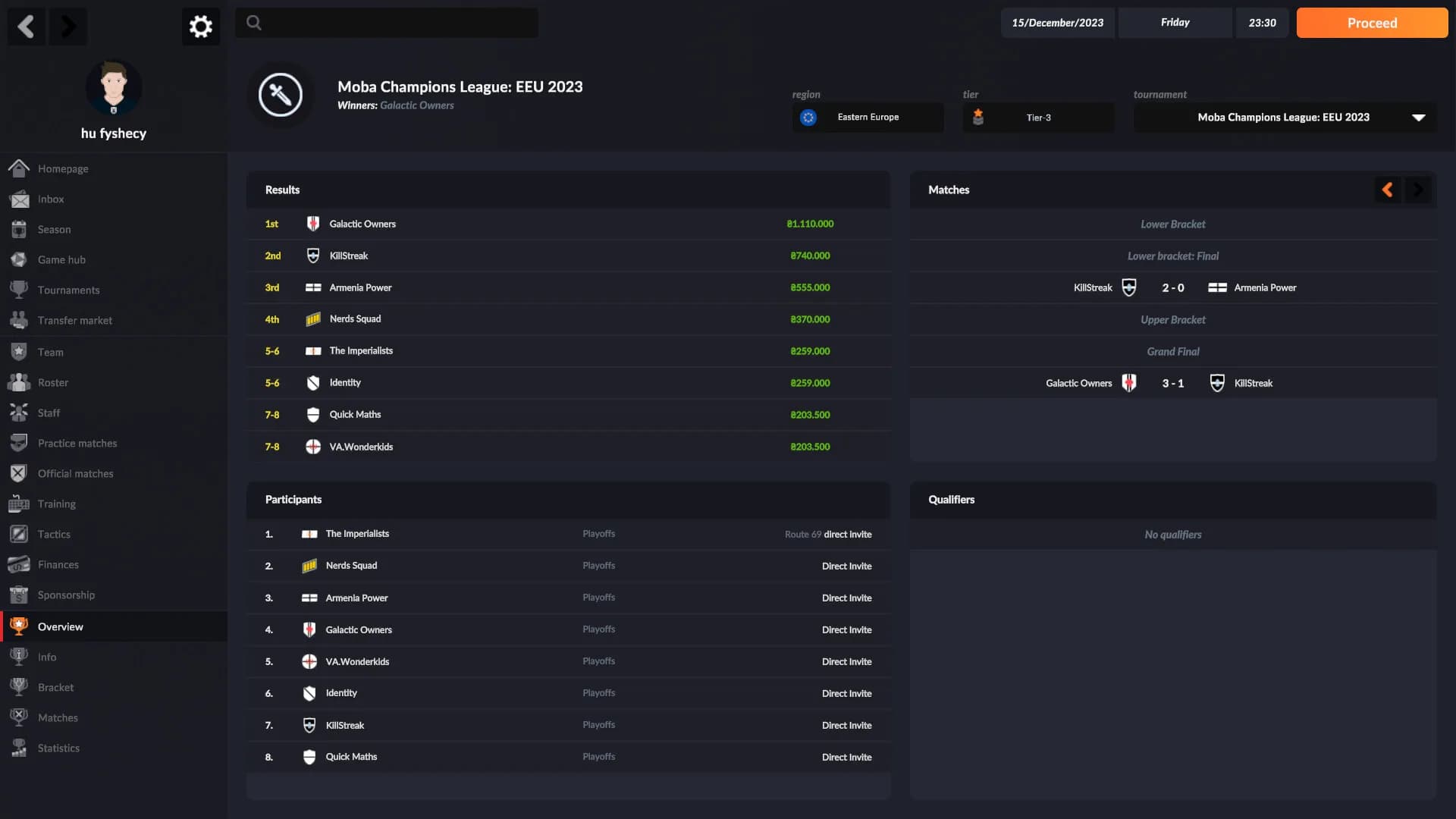
Task: Click the Tournaments trophy icon
Action: click(19, 290)
